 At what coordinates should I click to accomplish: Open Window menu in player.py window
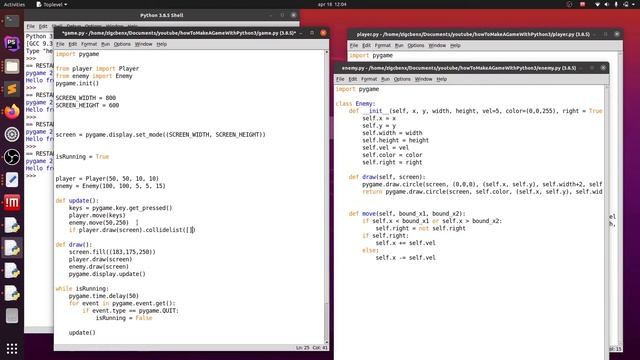[437, 46]
